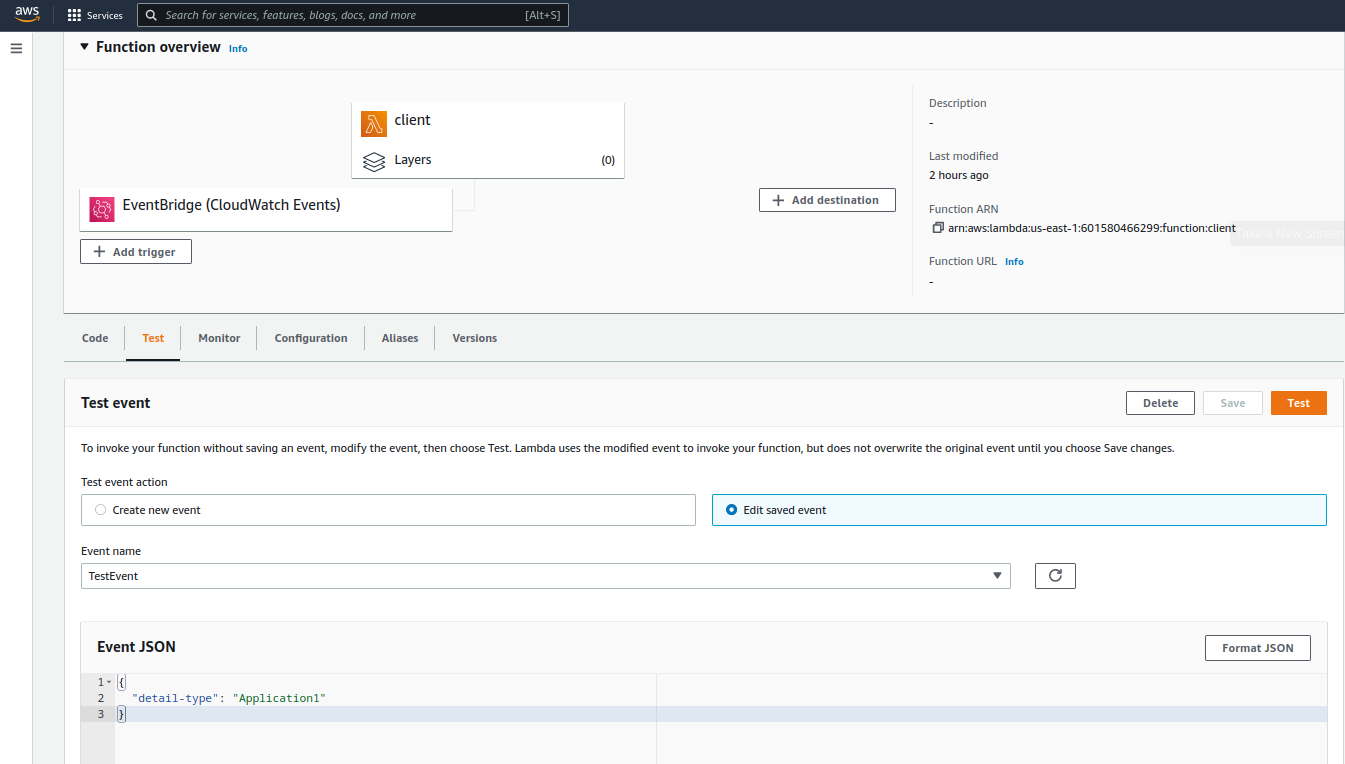
Task: Switch to the Code tab
Action: pos(95,338)
